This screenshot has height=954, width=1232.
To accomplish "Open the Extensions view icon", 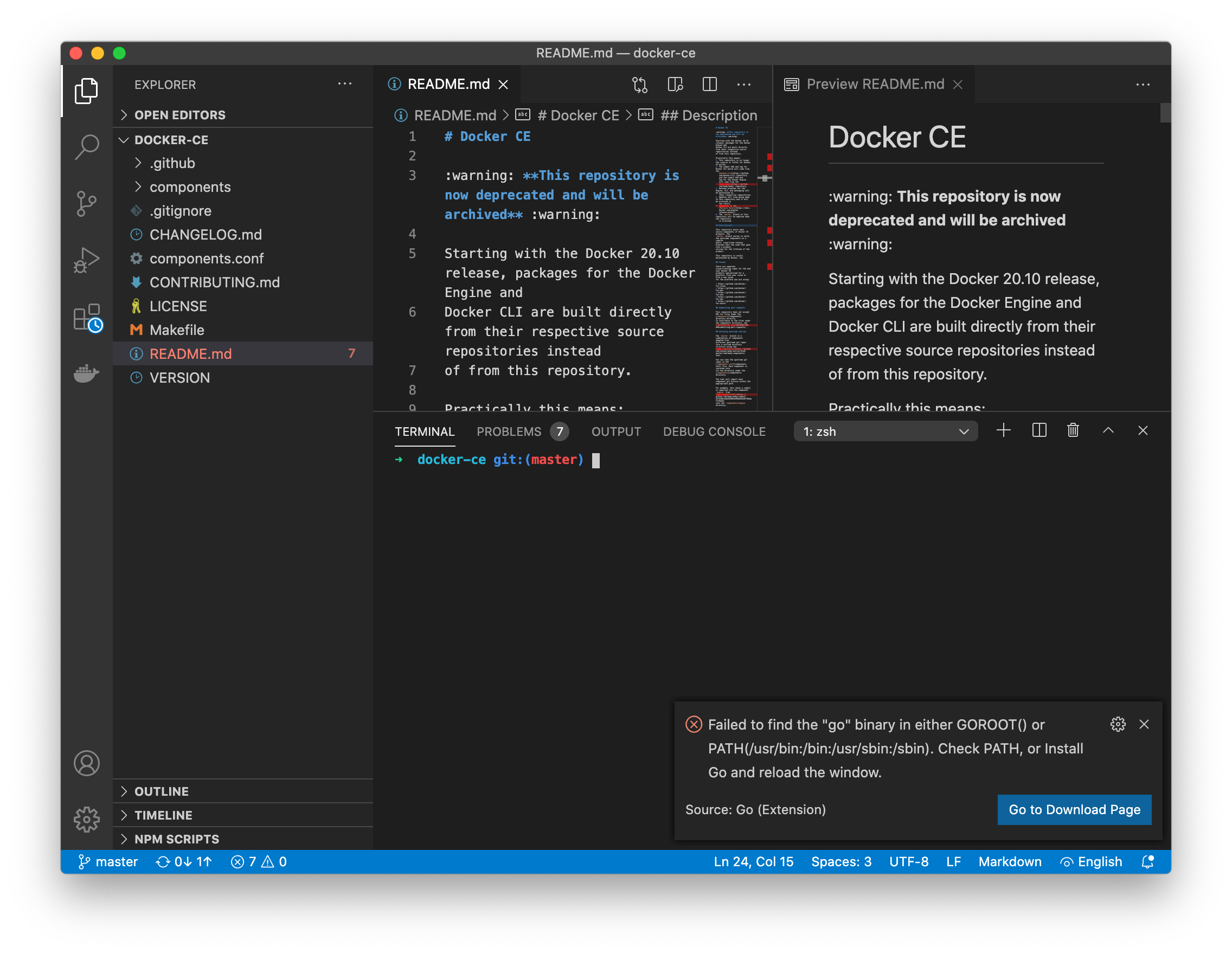I will [x=87, y=318].
